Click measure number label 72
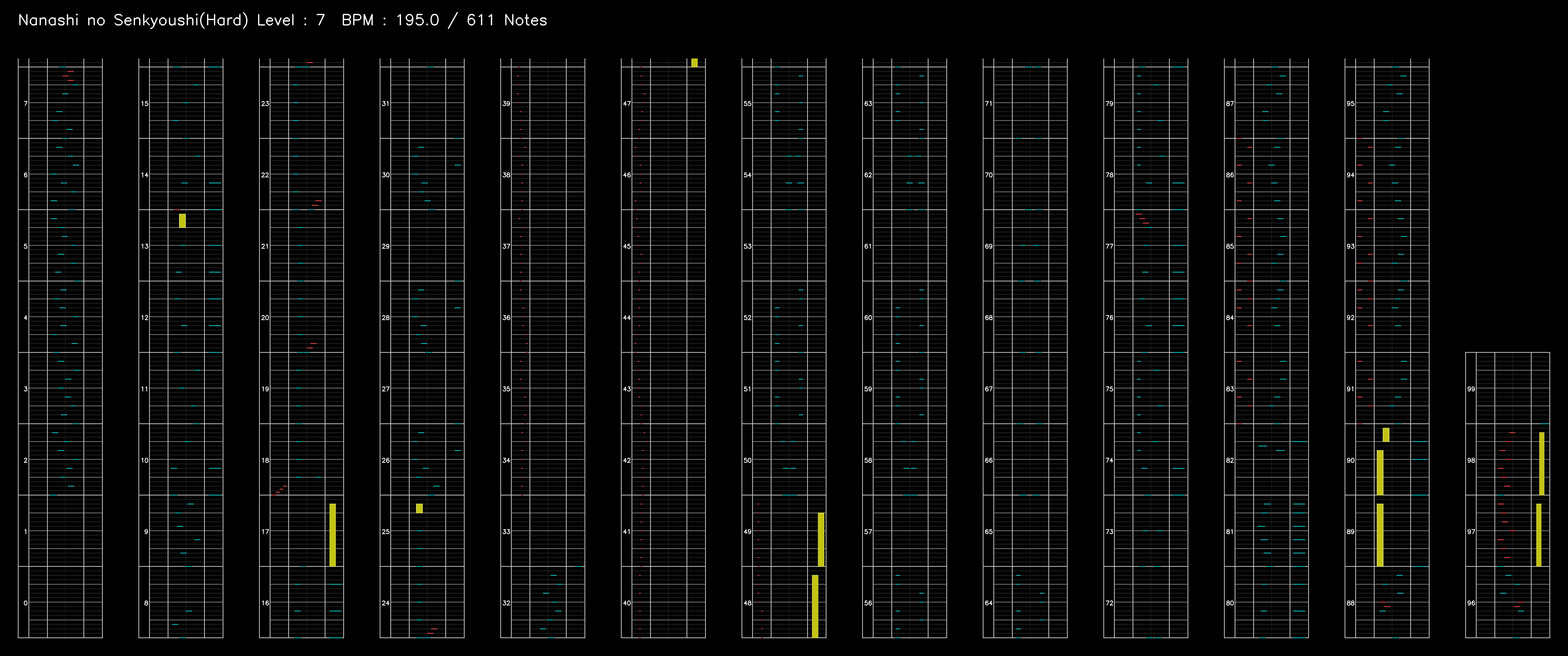 pos(1109,603)
